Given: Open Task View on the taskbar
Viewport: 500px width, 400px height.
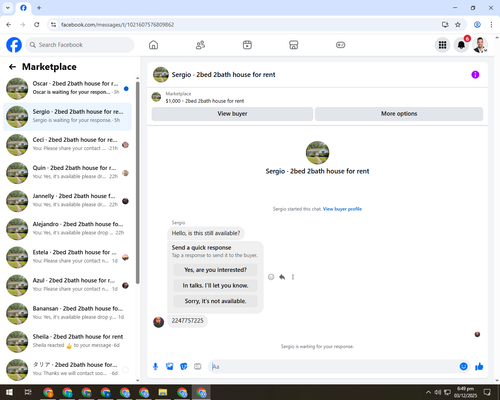Looking at the screenshot, I should [x=28, y=392].
